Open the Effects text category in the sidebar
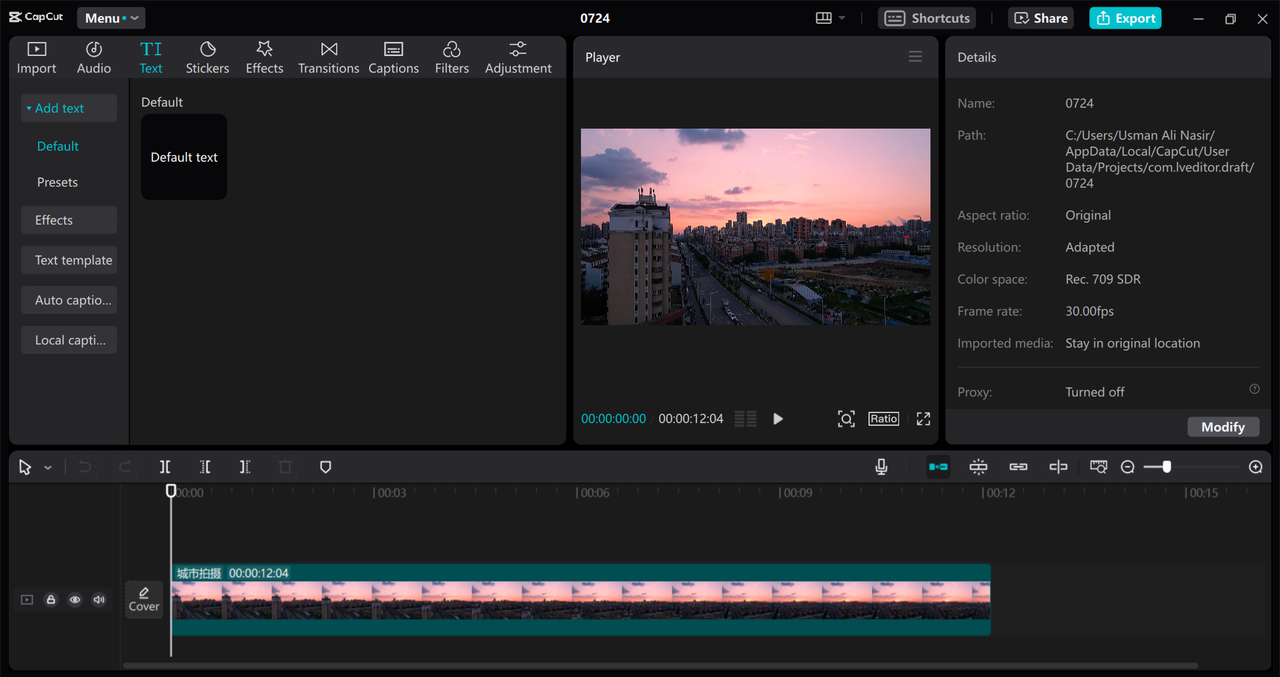 coord(69,220)
